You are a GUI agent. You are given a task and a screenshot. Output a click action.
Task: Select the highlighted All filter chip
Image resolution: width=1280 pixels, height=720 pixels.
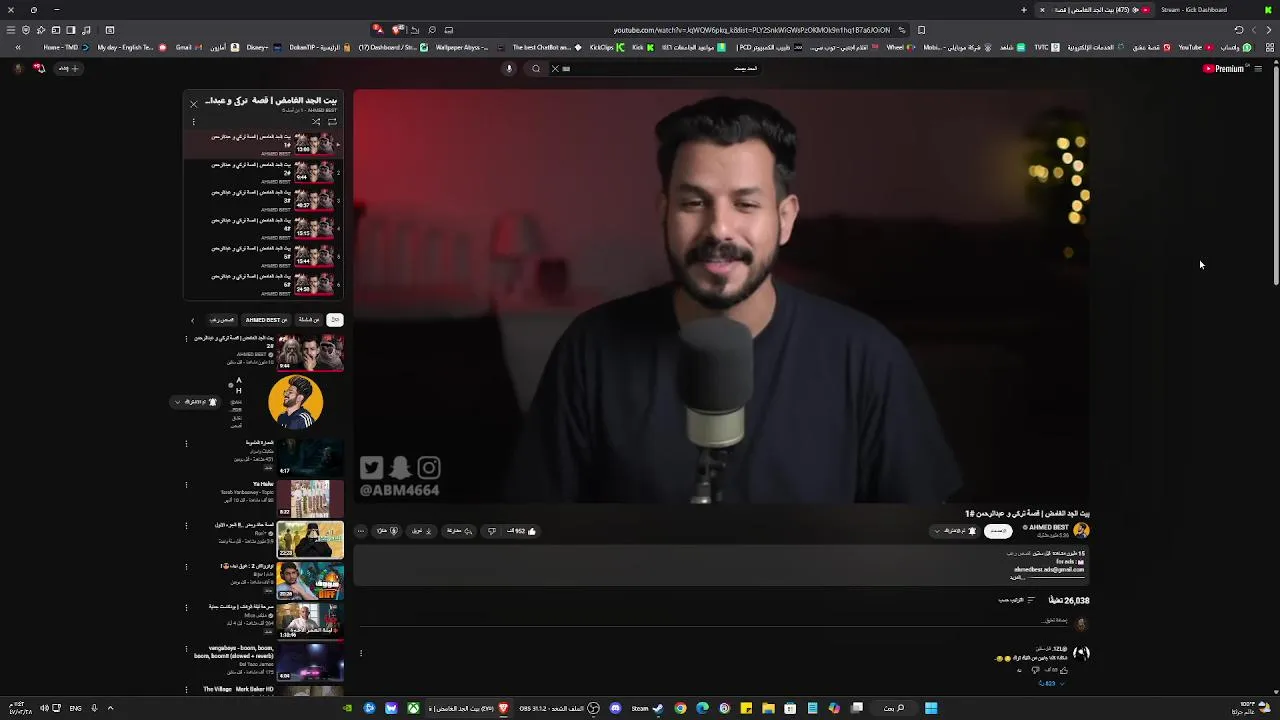[335, 320]
